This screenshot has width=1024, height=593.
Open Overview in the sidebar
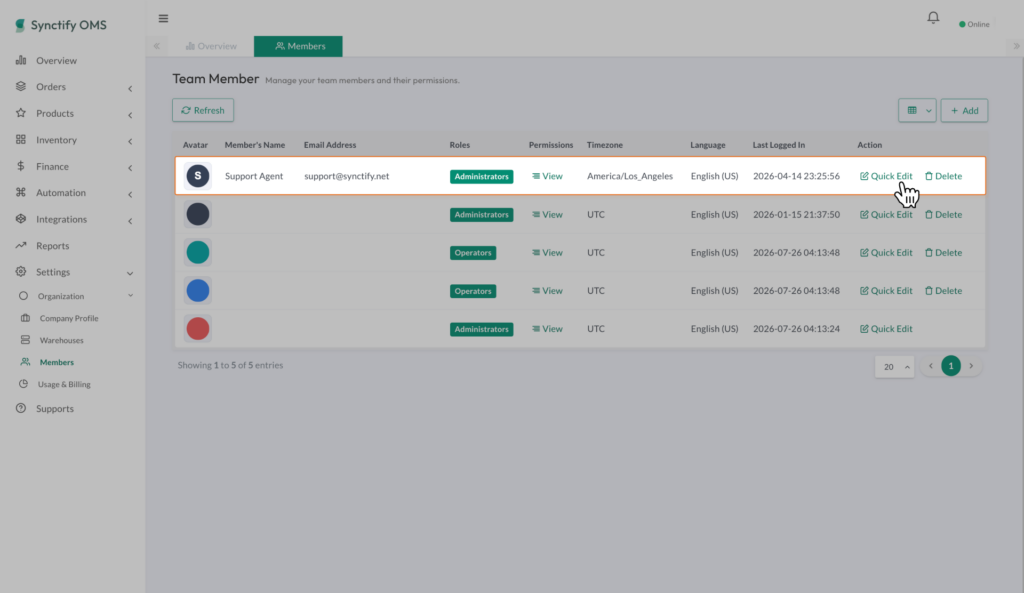56,60
